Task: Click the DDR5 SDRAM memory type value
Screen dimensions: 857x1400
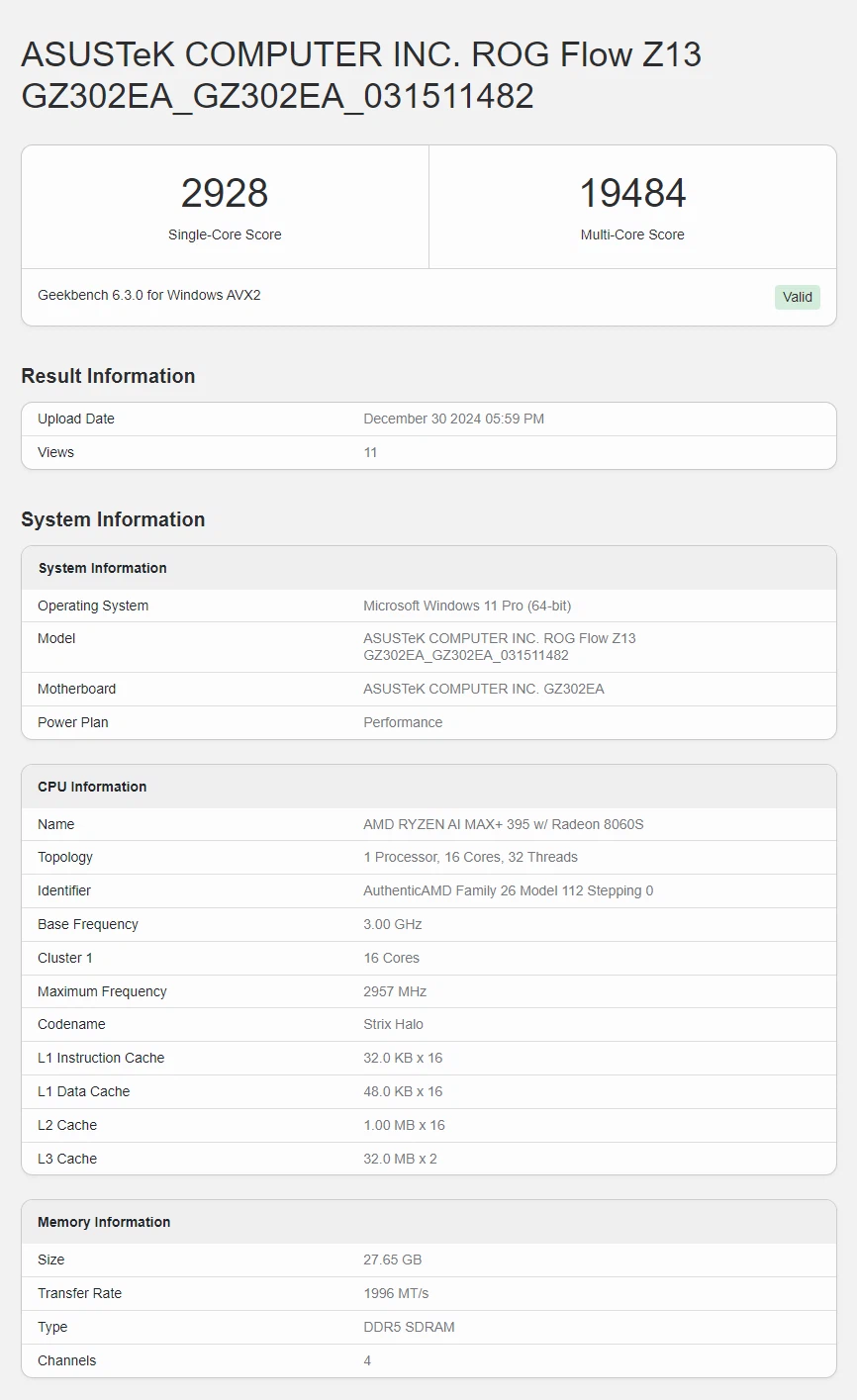Action: [x=409, y=1327]
